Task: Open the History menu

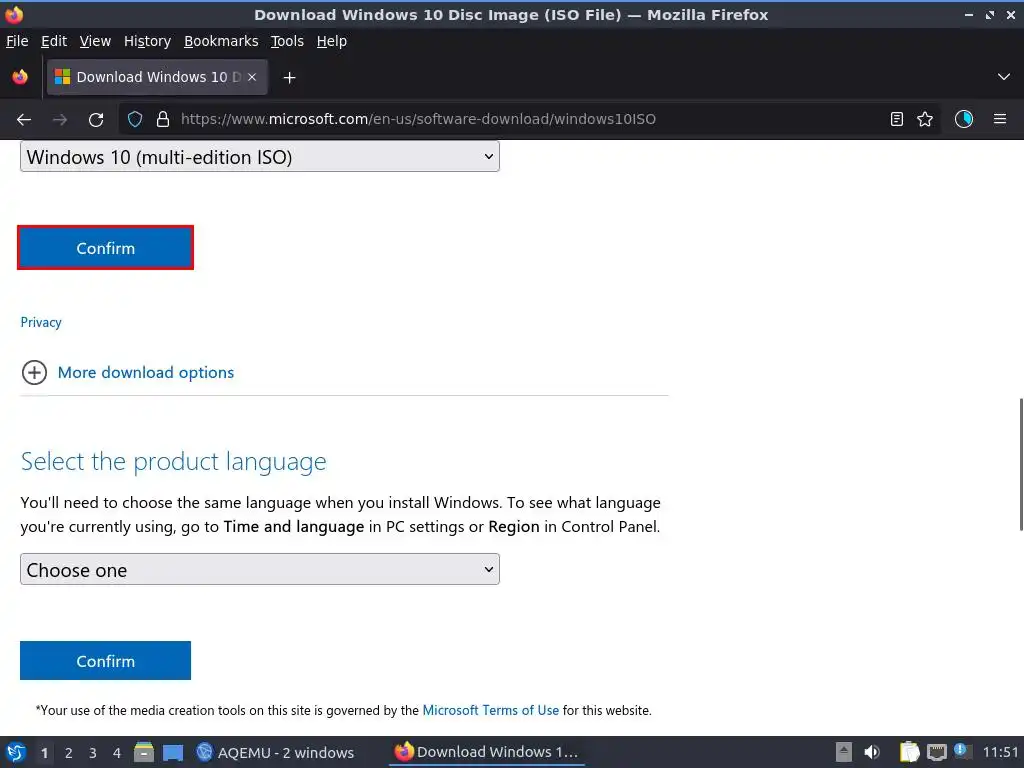Action: (x=147, y=41)
